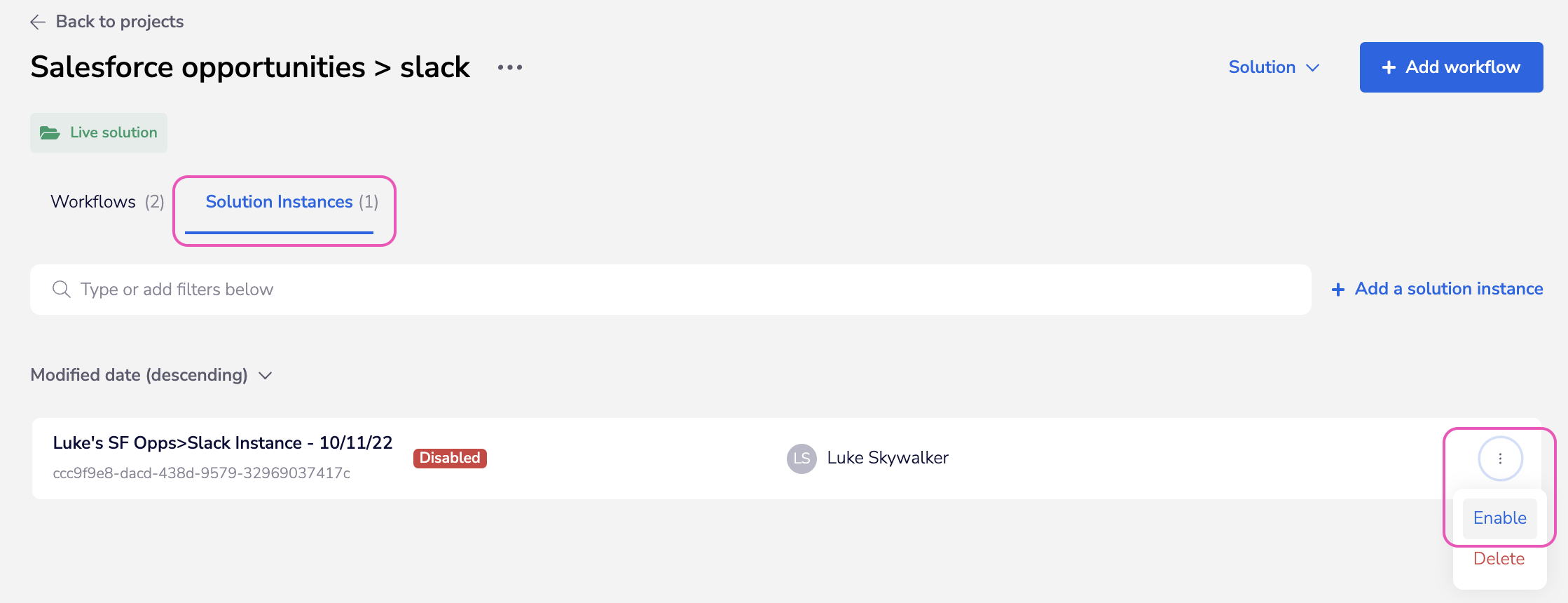Open the project options ellipsis menu
Image resolution: width=1568 pixels, height=603 pixels.
[x=509, y=67]
